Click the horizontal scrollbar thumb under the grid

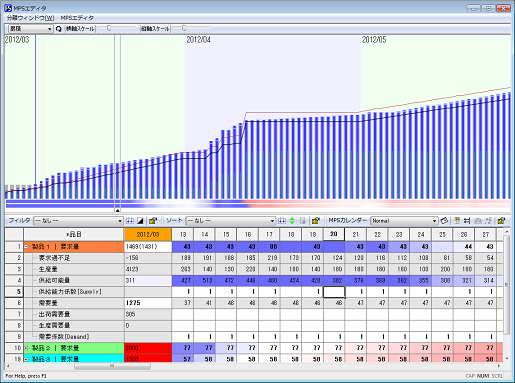[x=112, y=366]
